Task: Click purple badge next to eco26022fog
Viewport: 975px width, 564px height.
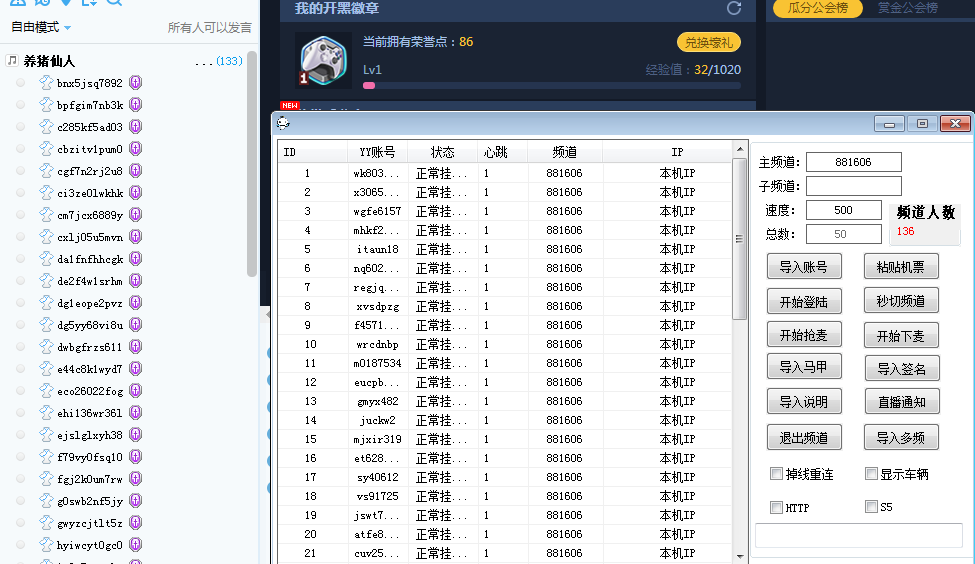Action: coord(136,391)
